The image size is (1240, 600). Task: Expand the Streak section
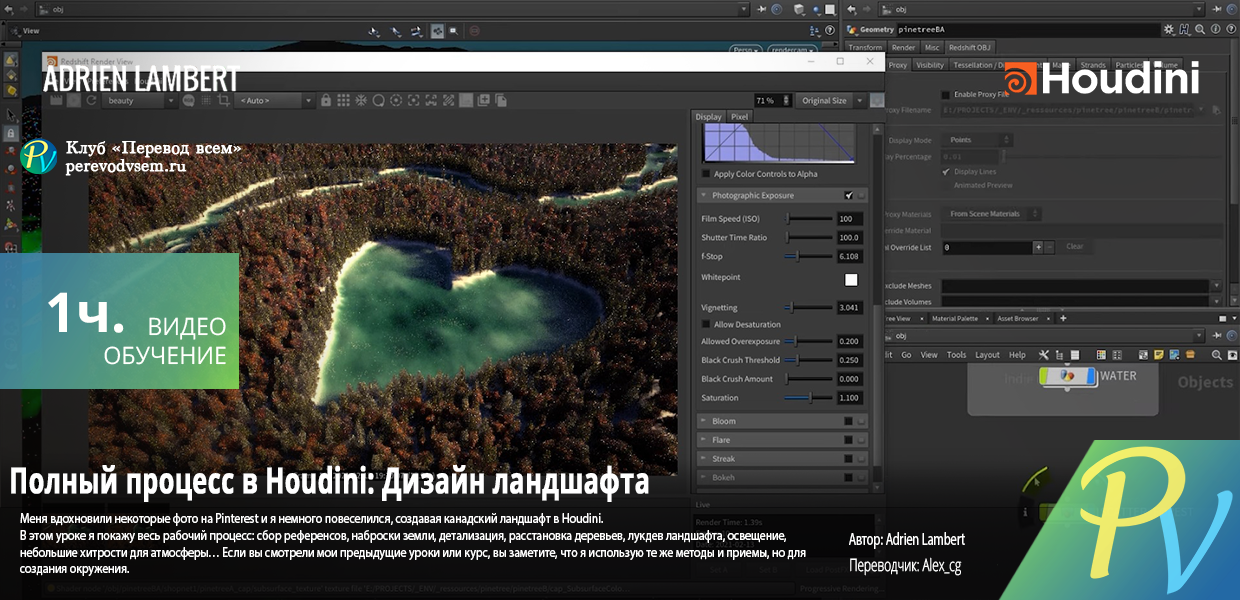tap(704, 459)
